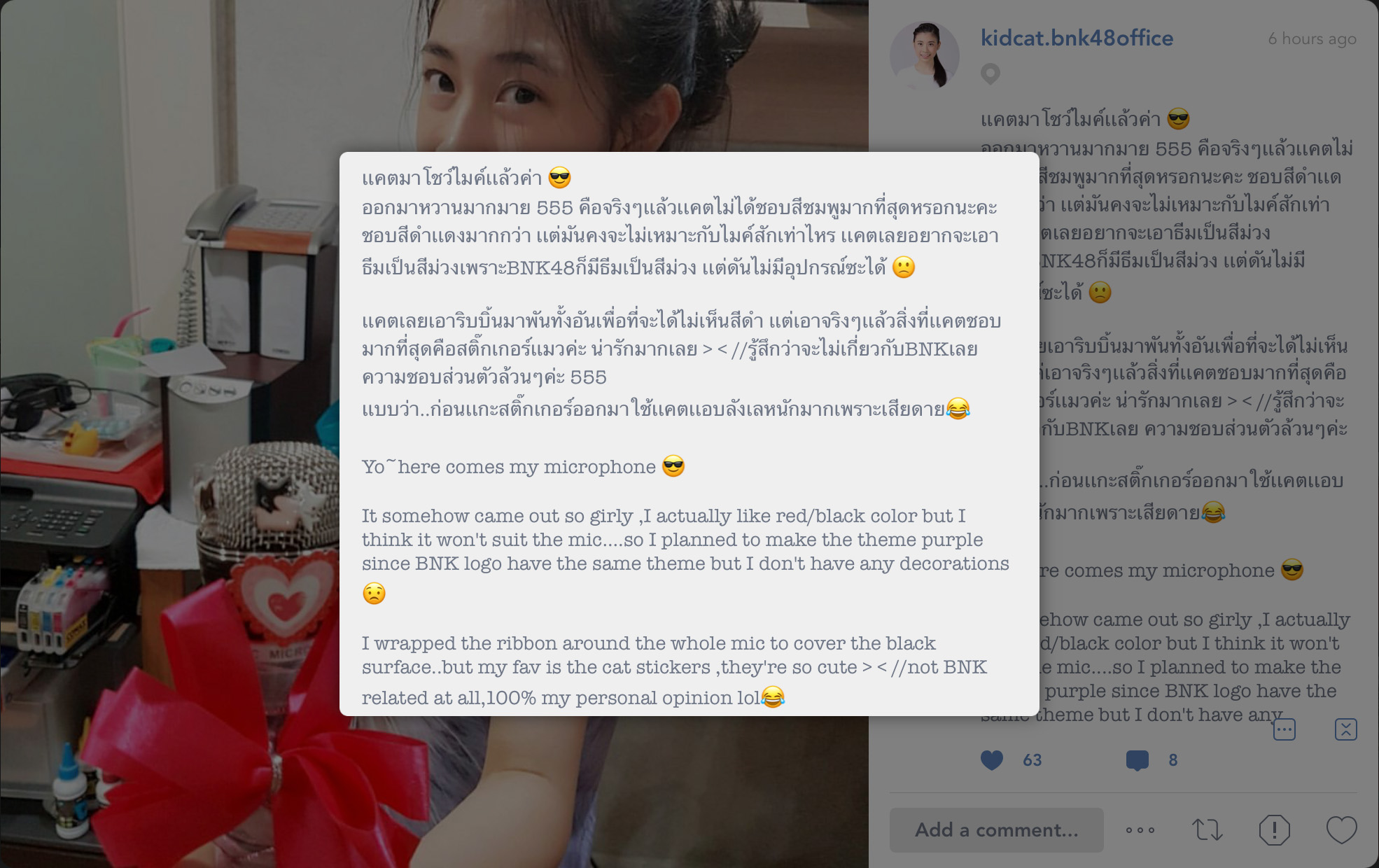The width and height of the screenshot is (1379, 868).
Task: Click the 'I wrapped the ribbon' paragraph
Action: coord(675,671)
